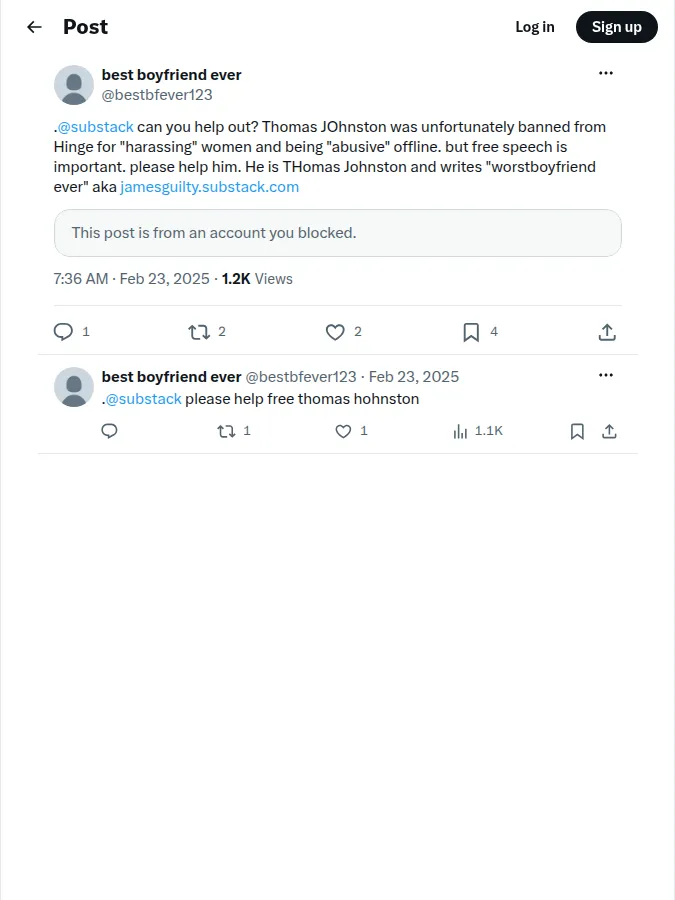
Task: Open the main post author's avatar
Action: (74, 85)
